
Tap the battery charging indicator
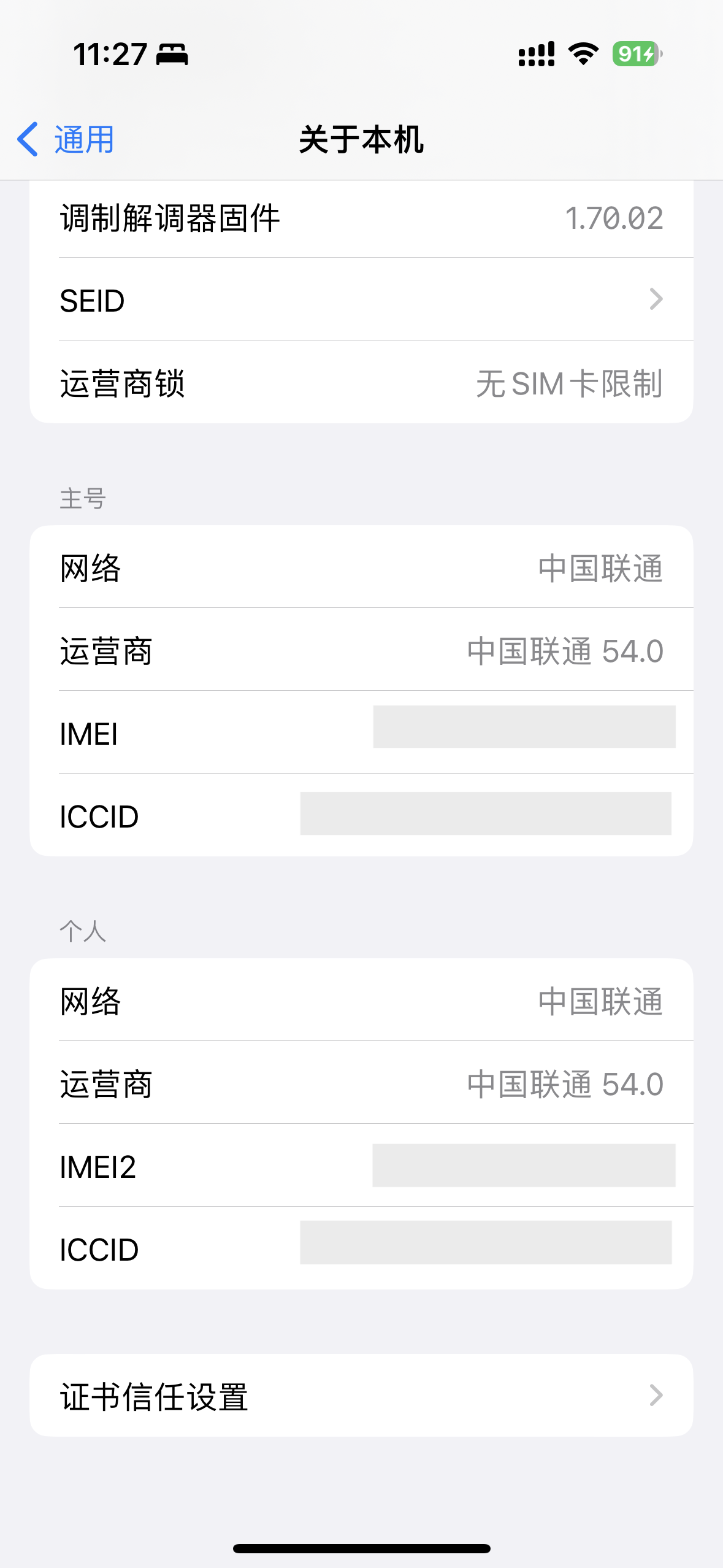637,54
